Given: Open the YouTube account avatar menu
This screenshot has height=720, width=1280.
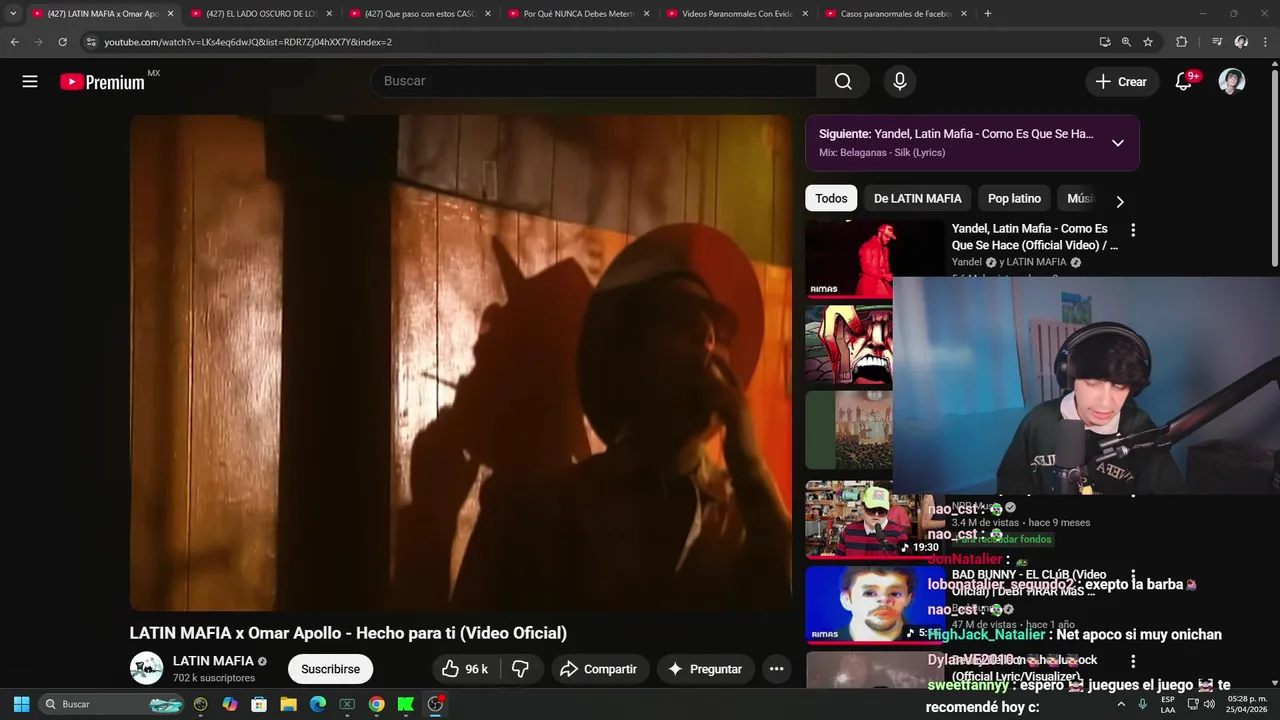Looking at the screenshot, I should click(1232, 82).
